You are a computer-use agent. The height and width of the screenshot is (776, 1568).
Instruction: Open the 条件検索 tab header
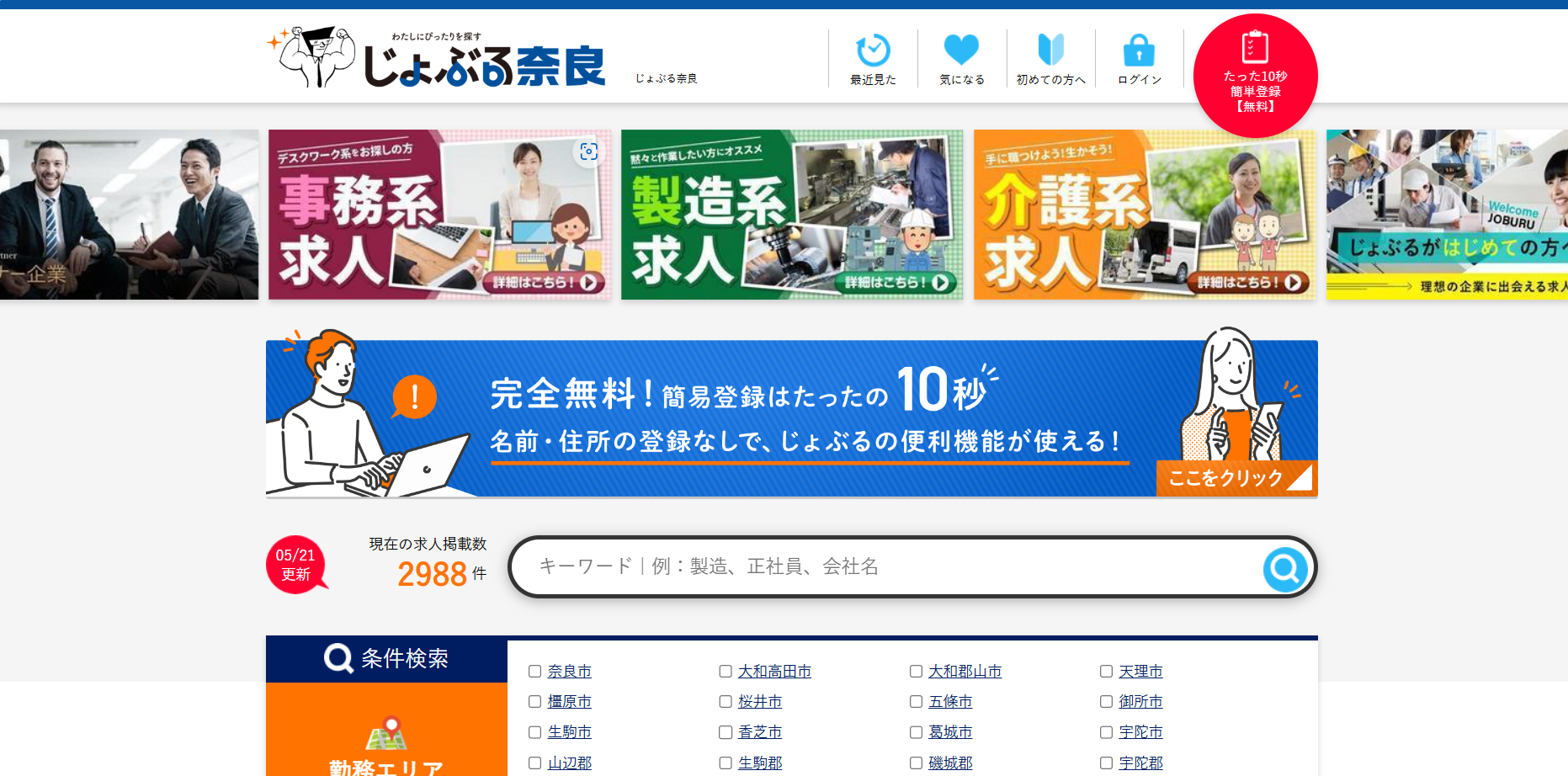(386, 658)
